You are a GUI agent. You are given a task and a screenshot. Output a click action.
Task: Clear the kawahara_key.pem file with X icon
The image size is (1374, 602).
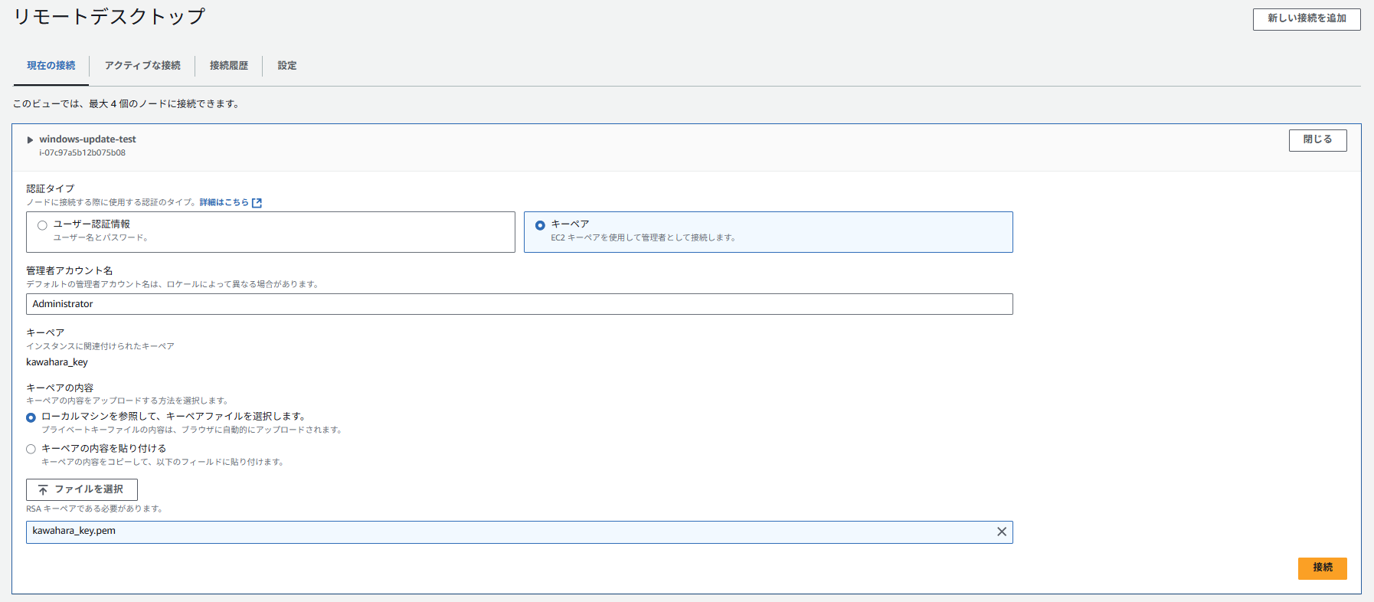[1001, 532]
